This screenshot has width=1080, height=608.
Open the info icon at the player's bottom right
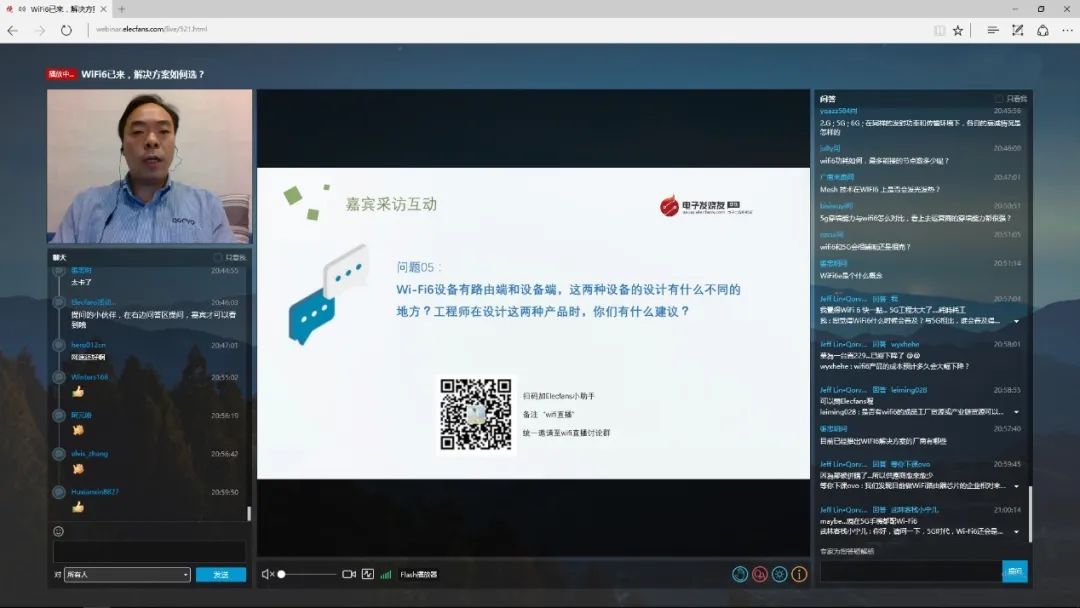coord(798,574)
